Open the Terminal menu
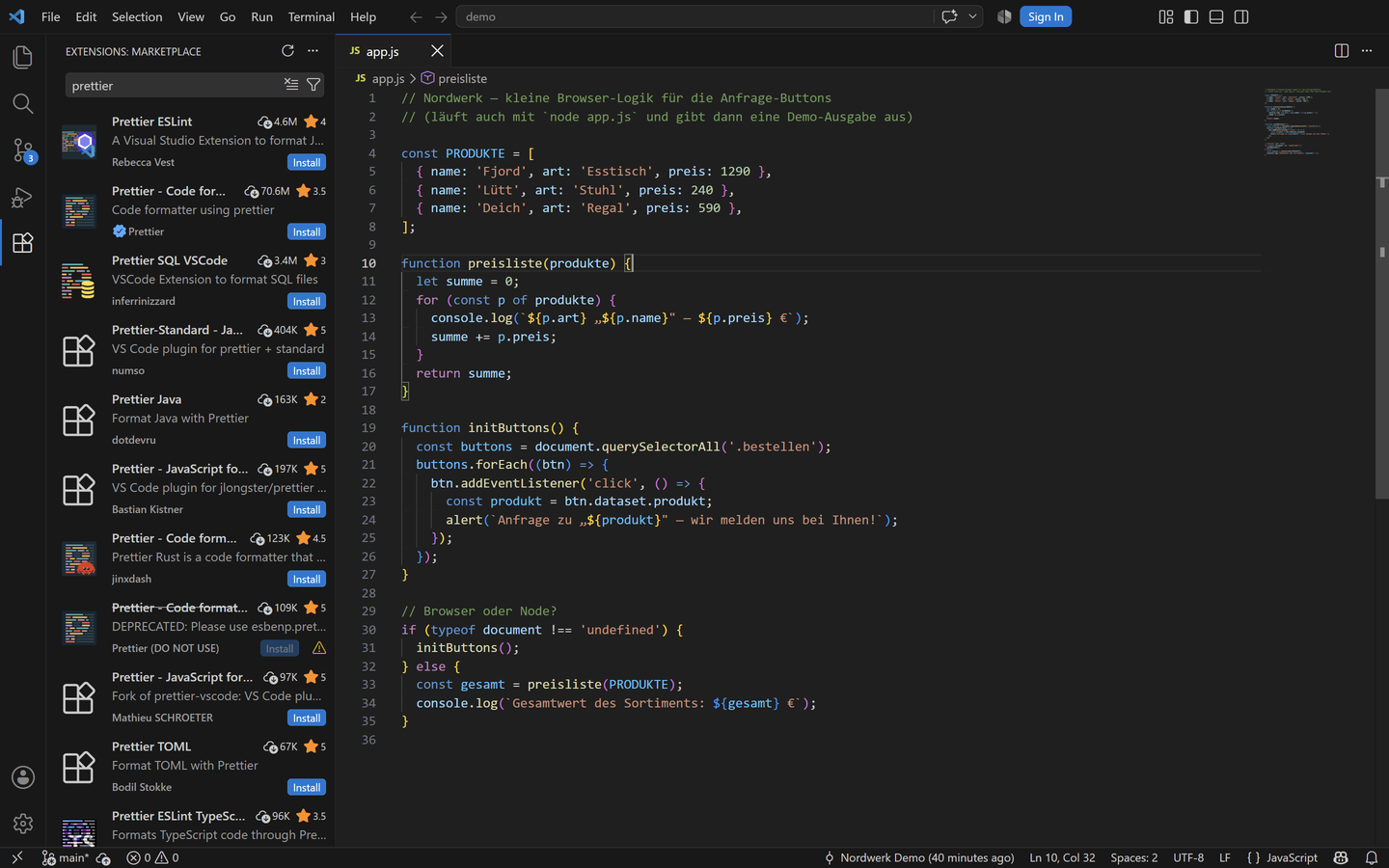Viewport: 1389px width, 868px height. [x=311, y=16]
